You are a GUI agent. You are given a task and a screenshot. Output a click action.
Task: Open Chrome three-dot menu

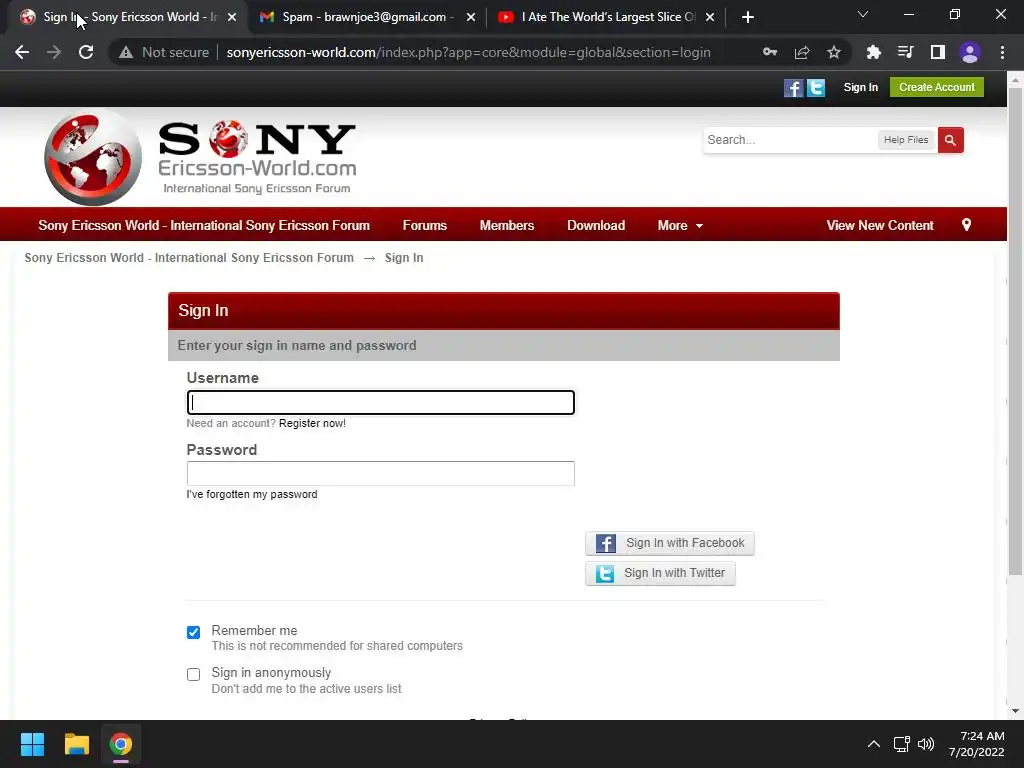click(1002, 52)
